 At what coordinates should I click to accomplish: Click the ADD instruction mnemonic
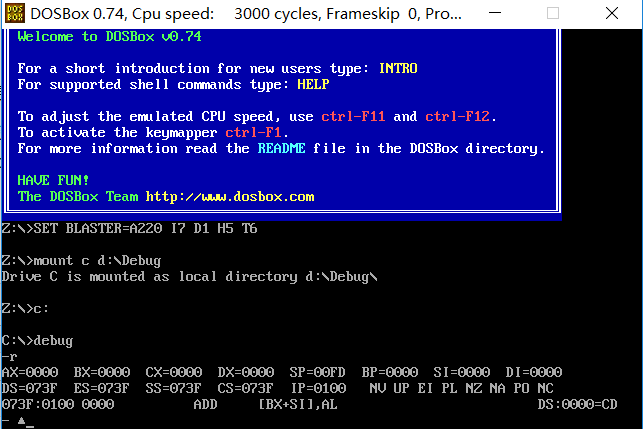click(x=205, y=404)
